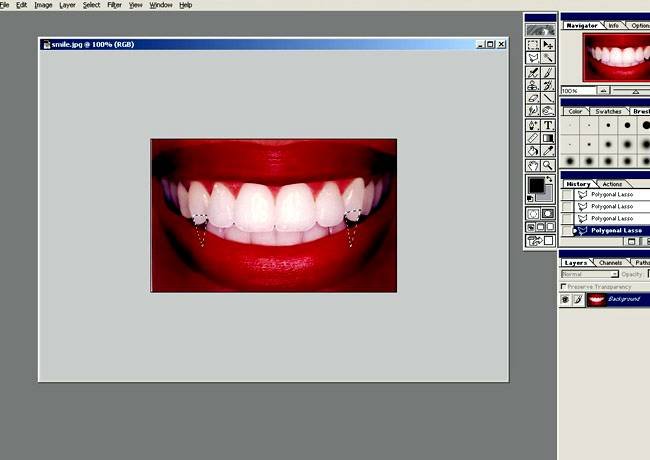Open the Swatches tab
The width and height of the screenshot is (650, 460).
pyautogui.click(x=608, y=111)
